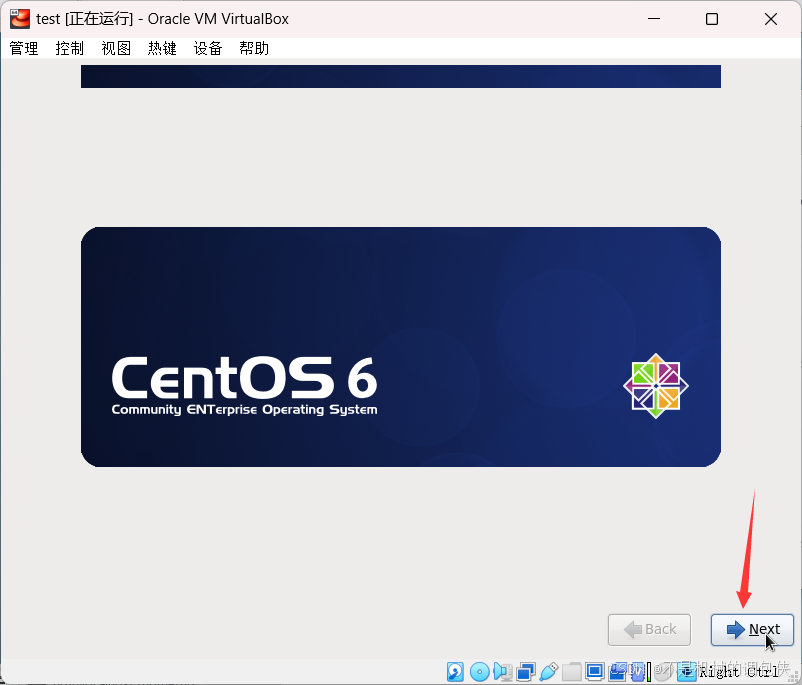This screenshot has width=802, height=685.
Task: Open the 管理 menu
Action: click(24, 48)
